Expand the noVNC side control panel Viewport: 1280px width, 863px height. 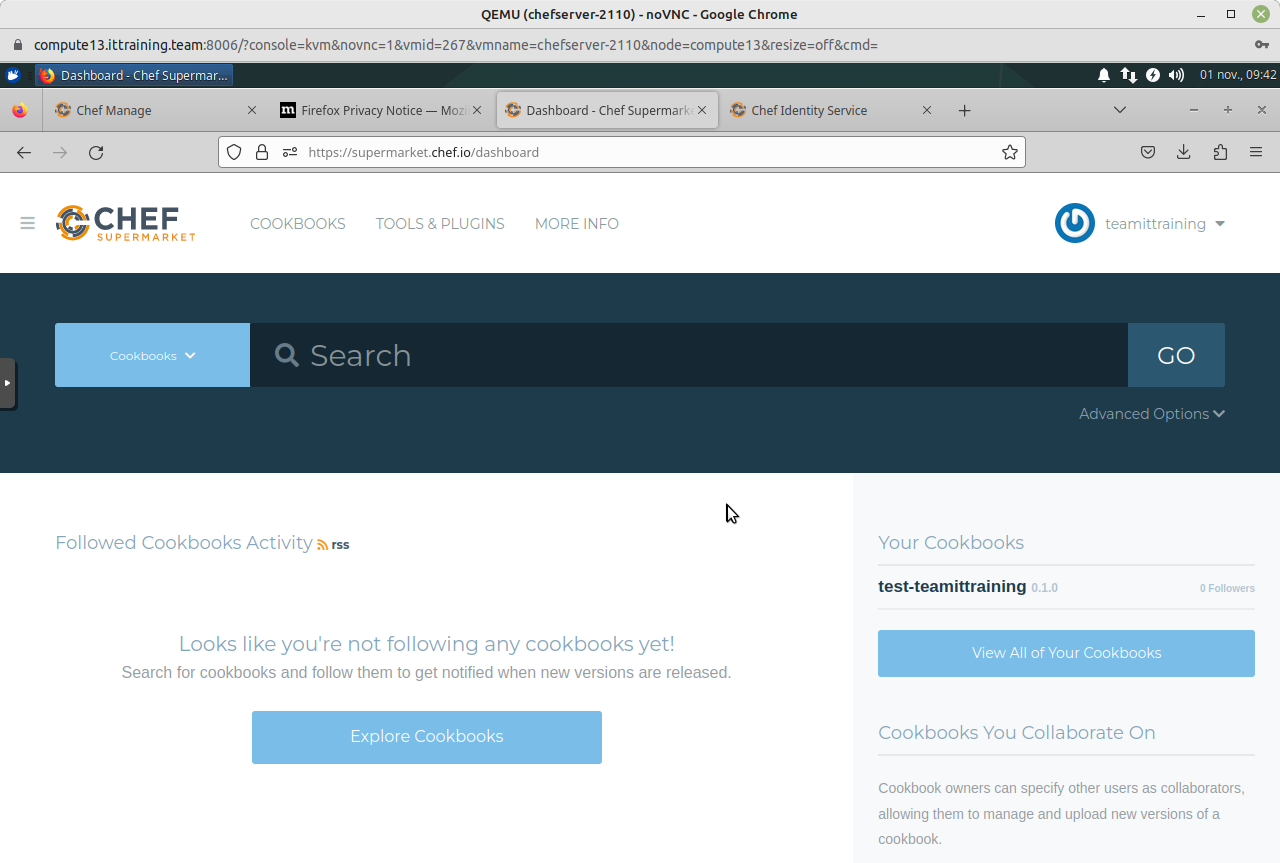click(x=7, y=383)
